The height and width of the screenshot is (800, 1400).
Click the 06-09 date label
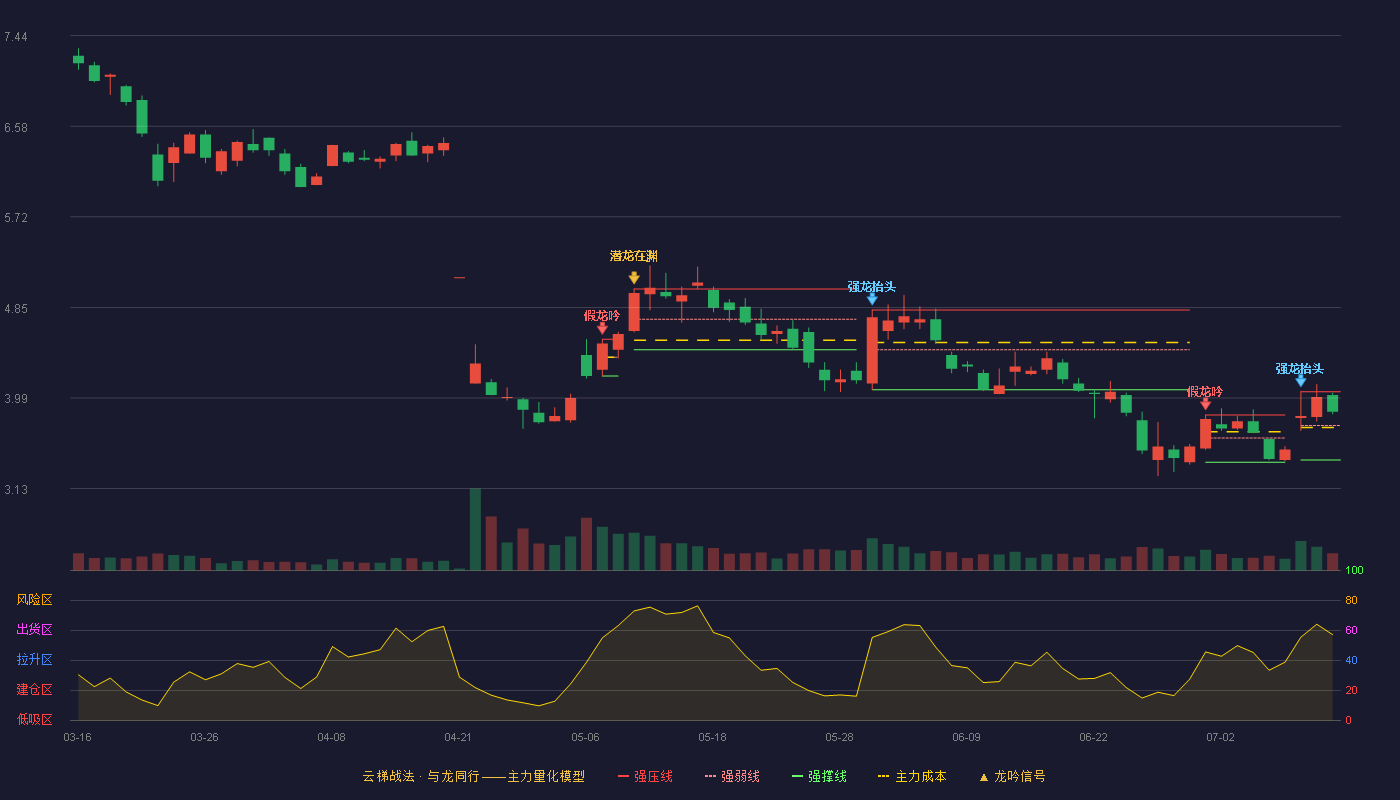click(x=966, y=737)
